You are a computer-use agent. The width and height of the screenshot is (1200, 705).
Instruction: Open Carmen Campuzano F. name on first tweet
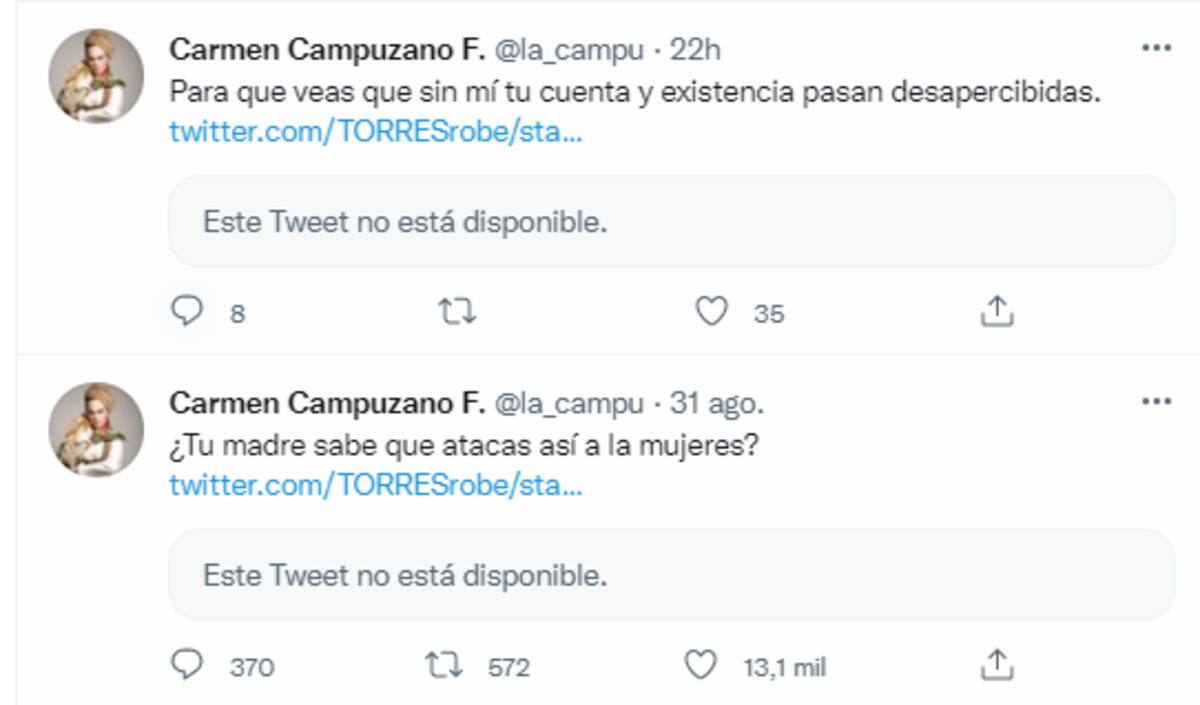tap(327, 49)
